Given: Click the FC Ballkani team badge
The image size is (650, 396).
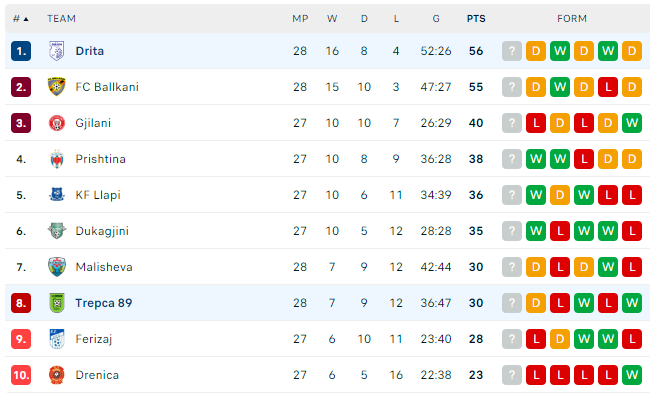Looking at the screenshot, I should pyautogui.click(x=57, y=87).
